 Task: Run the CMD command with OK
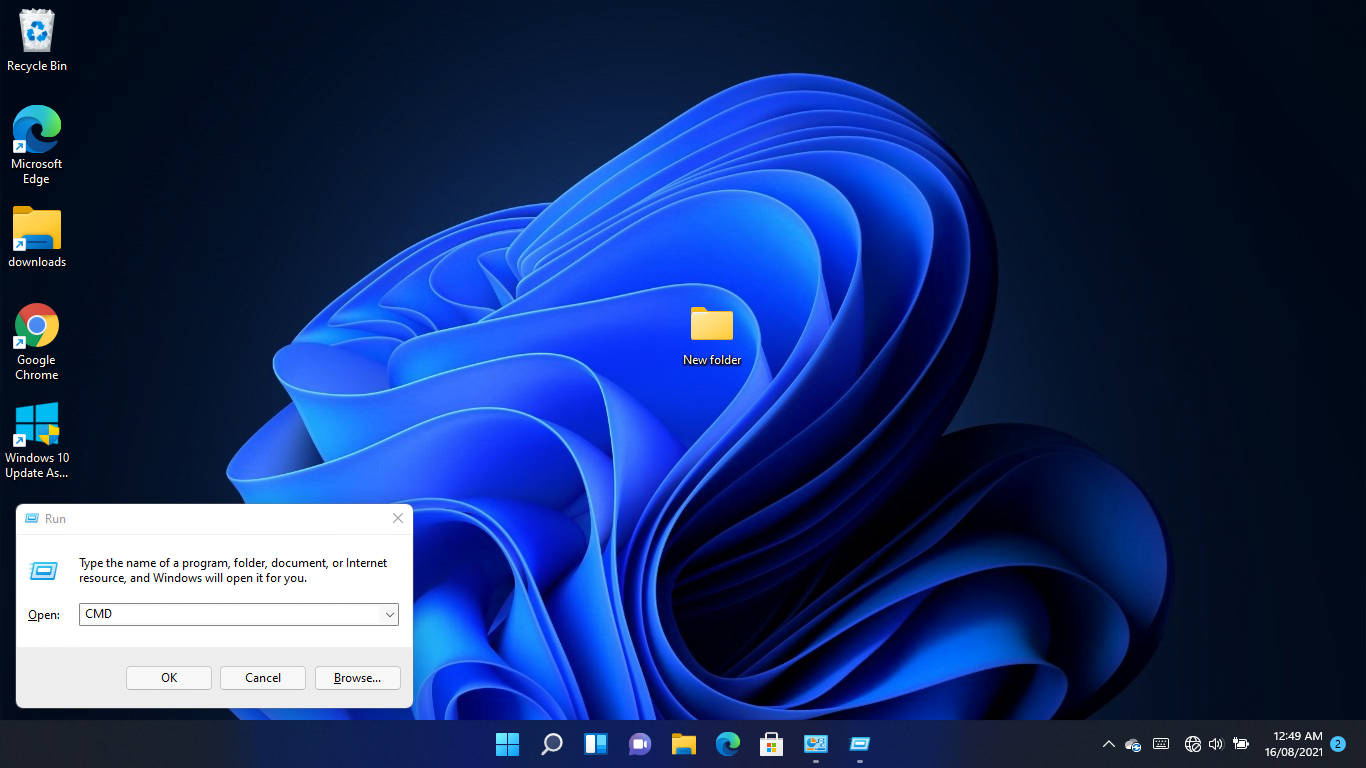click(x=168, y=677)
